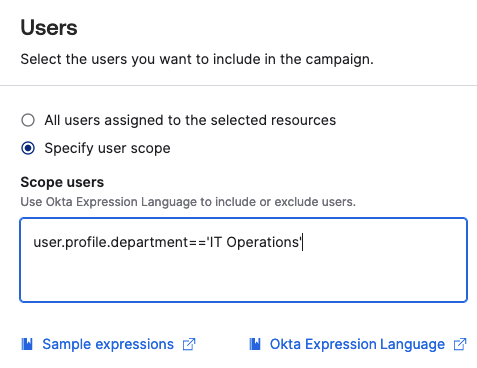Image resolution: width=477 pixels, height=368 pixels.
Task: Click the external-link icon after Sample expressions
Action: click(x=189, y=344)
